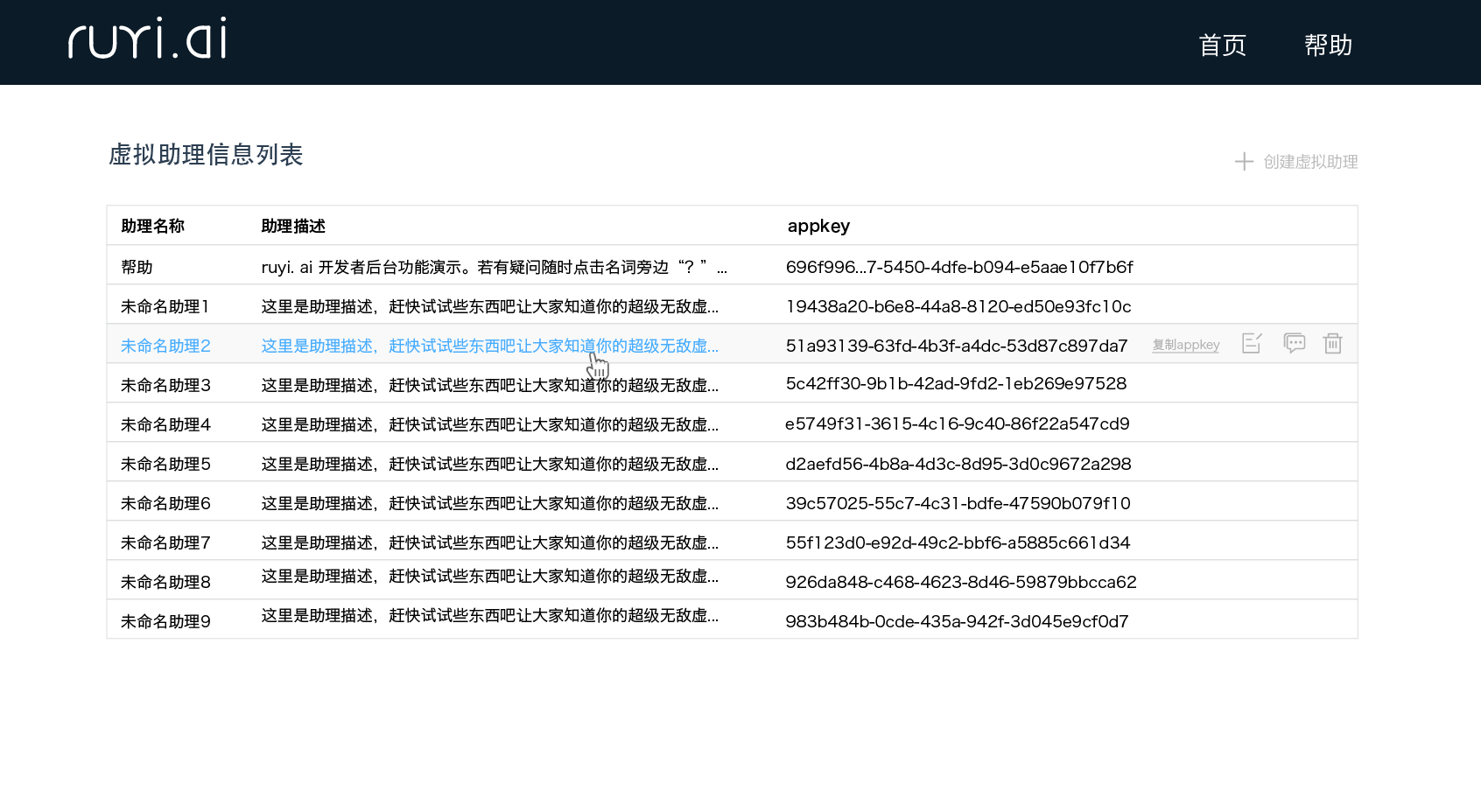Open the 帮助 menu item in header
1481x812 pixels.
point(1328,45)
